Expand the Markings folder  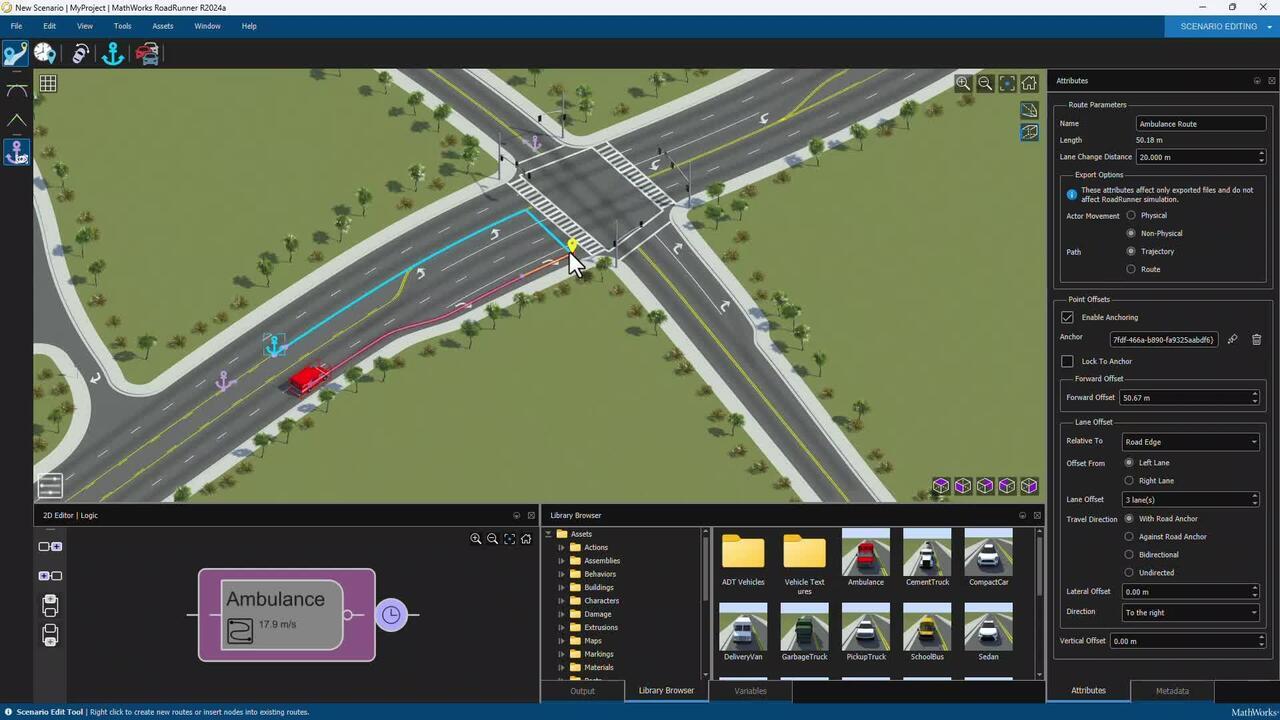click(561, 654)
